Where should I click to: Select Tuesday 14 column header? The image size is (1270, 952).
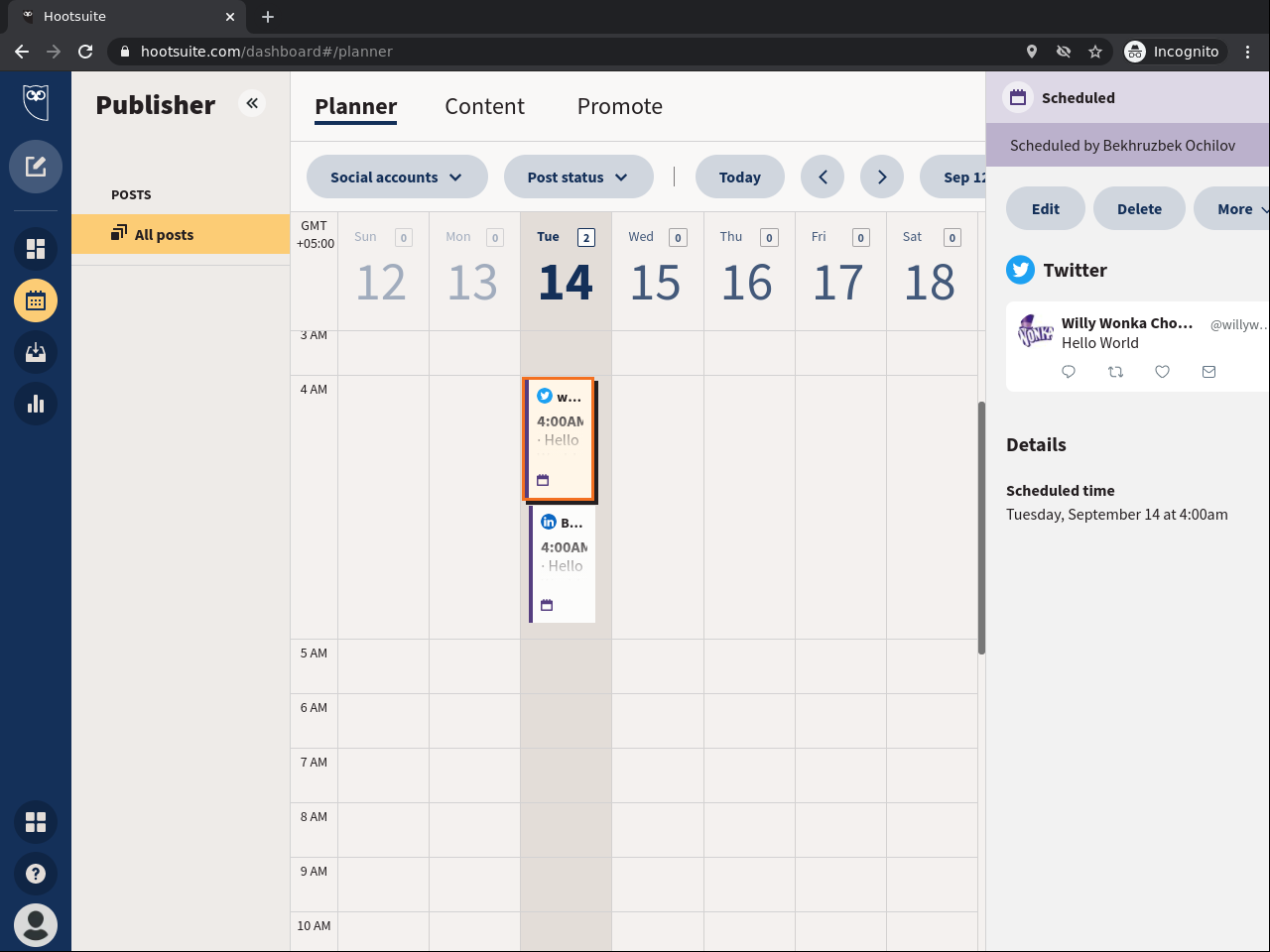pyautogui.click(x=566, y=270)
